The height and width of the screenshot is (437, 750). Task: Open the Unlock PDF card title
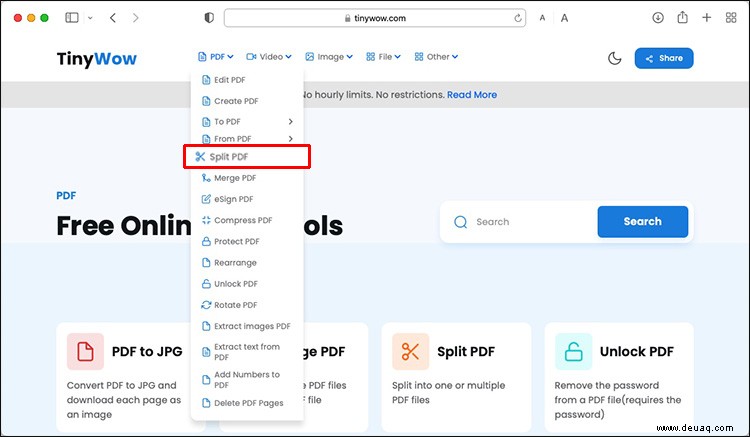pos(637,351)
